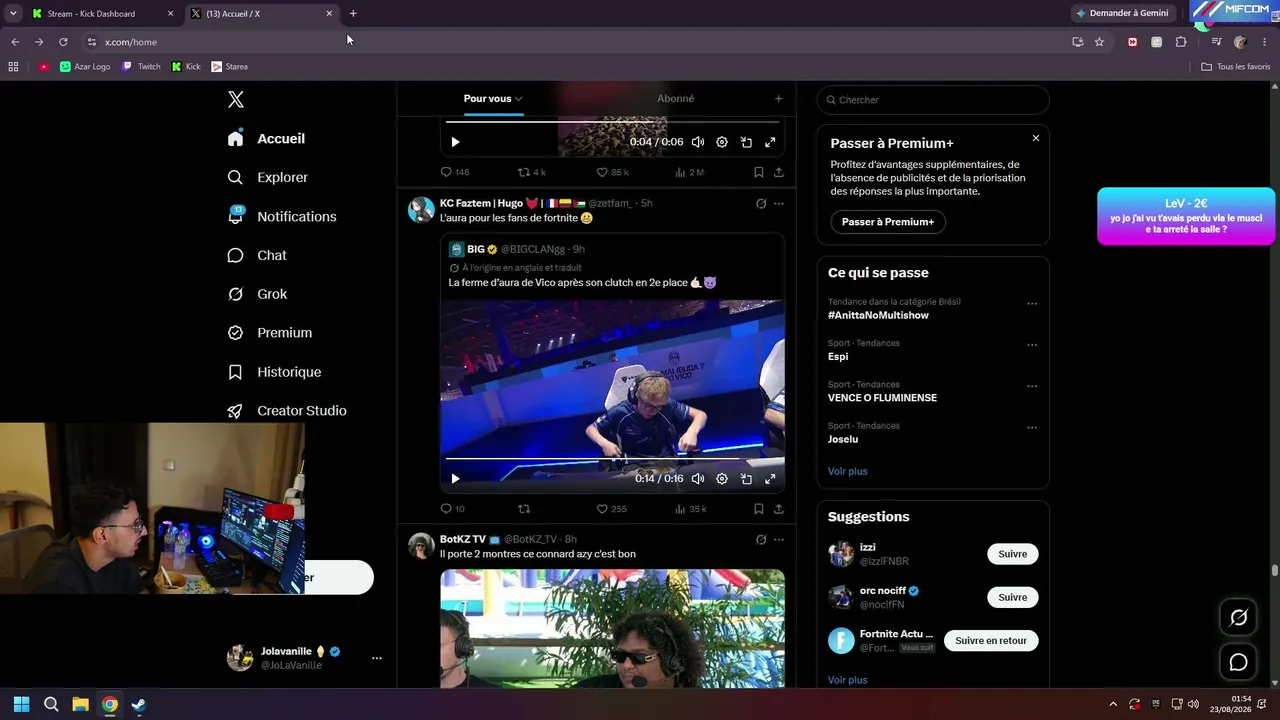The image size is (1280, 720).
Task: Open Grok from the sidebar
Action: click(x=257, y=294)
